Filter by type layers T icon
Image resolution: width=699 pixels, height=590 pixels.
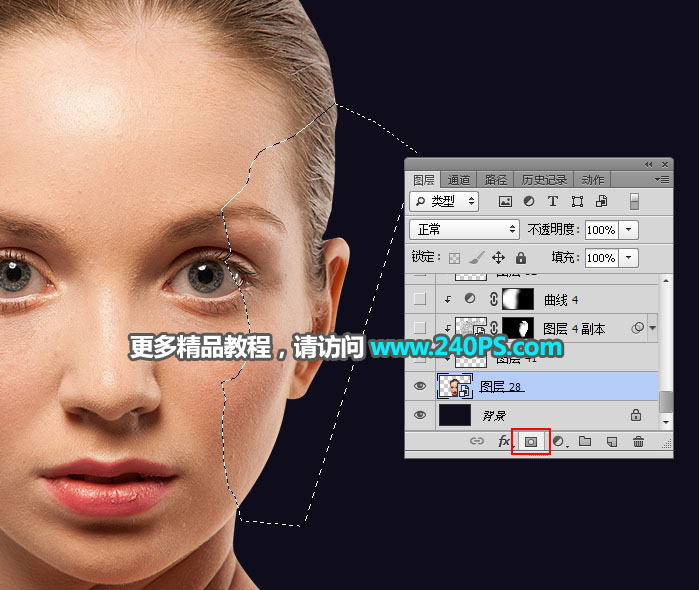point(553,202)
